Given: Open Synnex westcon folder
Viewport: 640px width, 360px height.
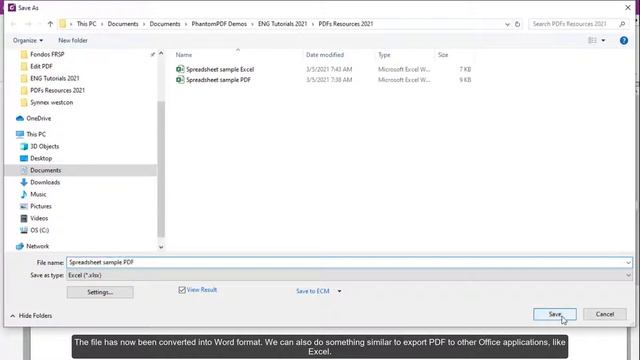Looking at the screenshot, I should tap(51, 102).
